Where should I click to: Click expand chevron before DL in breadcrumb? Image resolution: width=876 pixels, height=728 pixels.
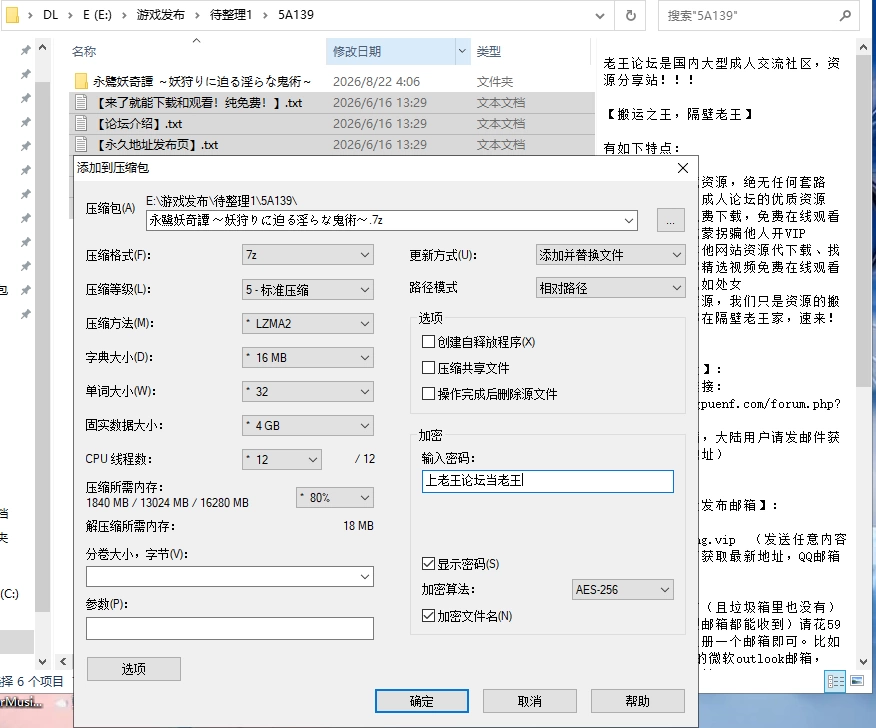pos(31,16)
